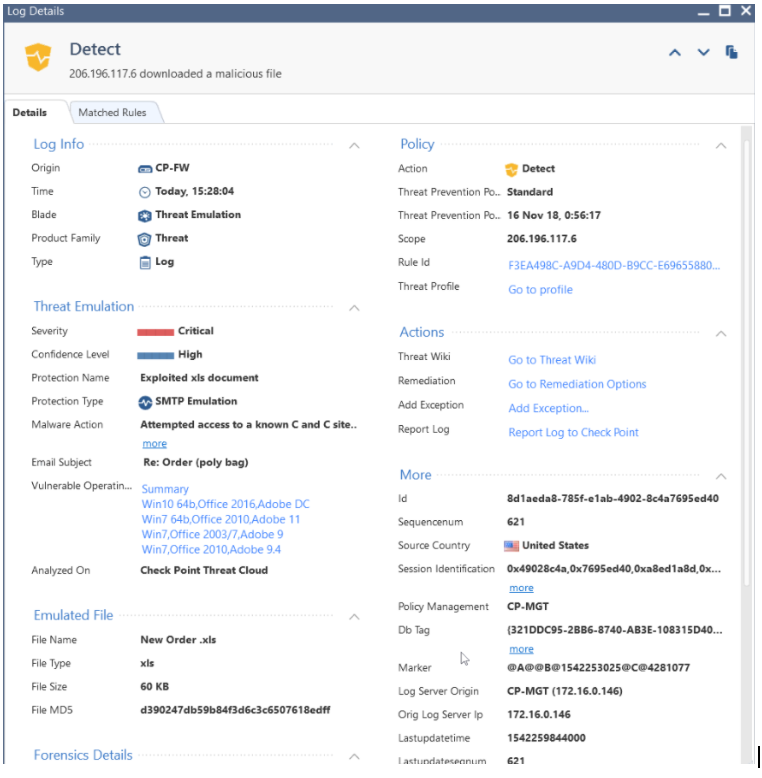Open the Vulnerable OS Summary link

point(165,489)
